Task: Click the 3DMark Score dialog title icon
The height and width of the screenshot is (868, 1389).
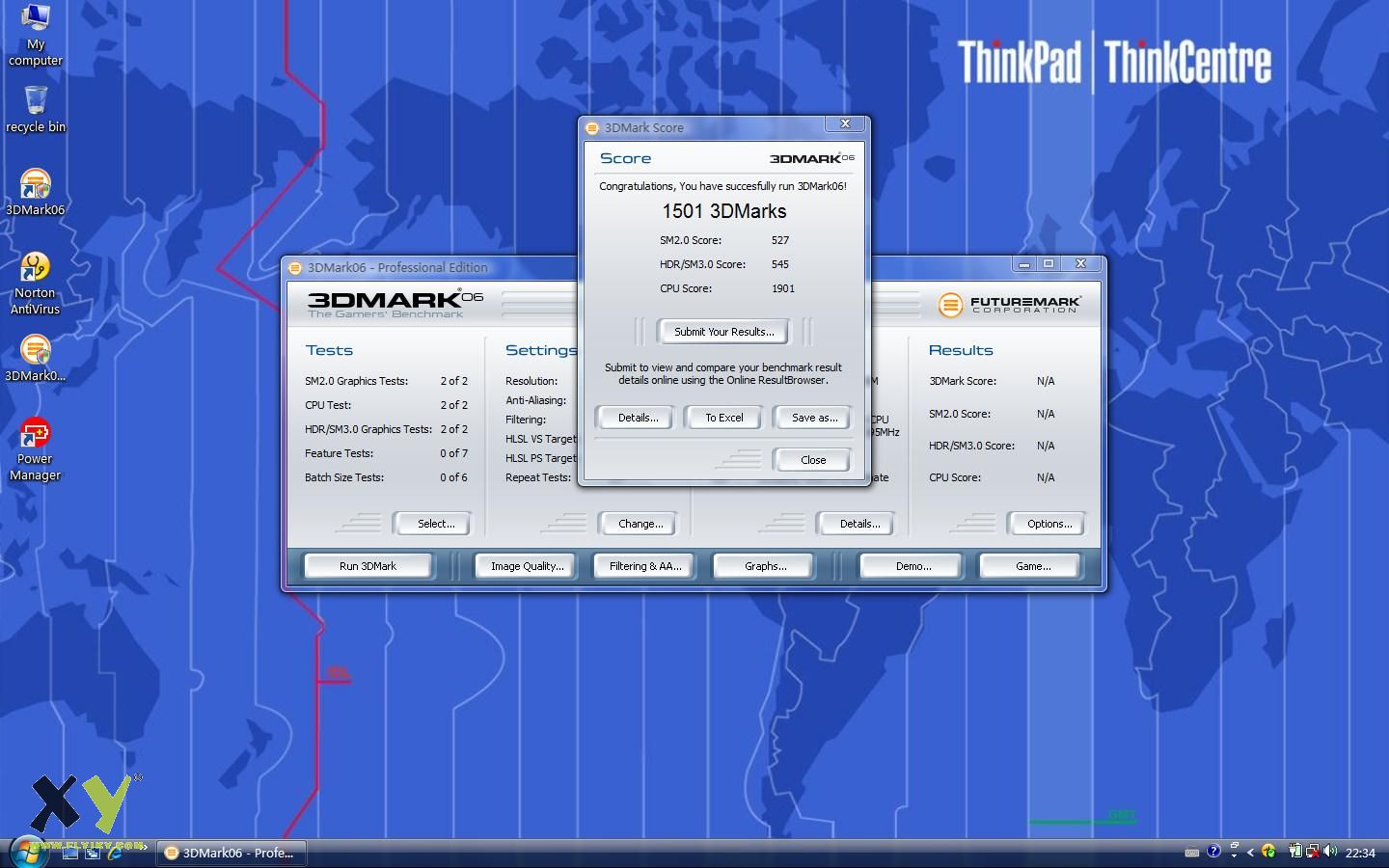Action: tap(592, 127)
